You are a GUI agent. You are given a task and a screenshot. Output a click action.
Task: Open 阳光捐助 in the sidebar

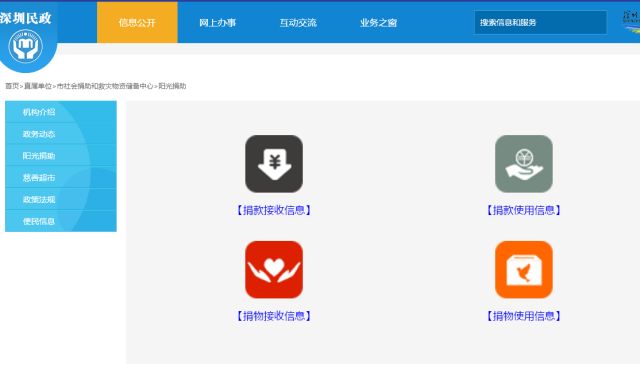pos(61,155)
